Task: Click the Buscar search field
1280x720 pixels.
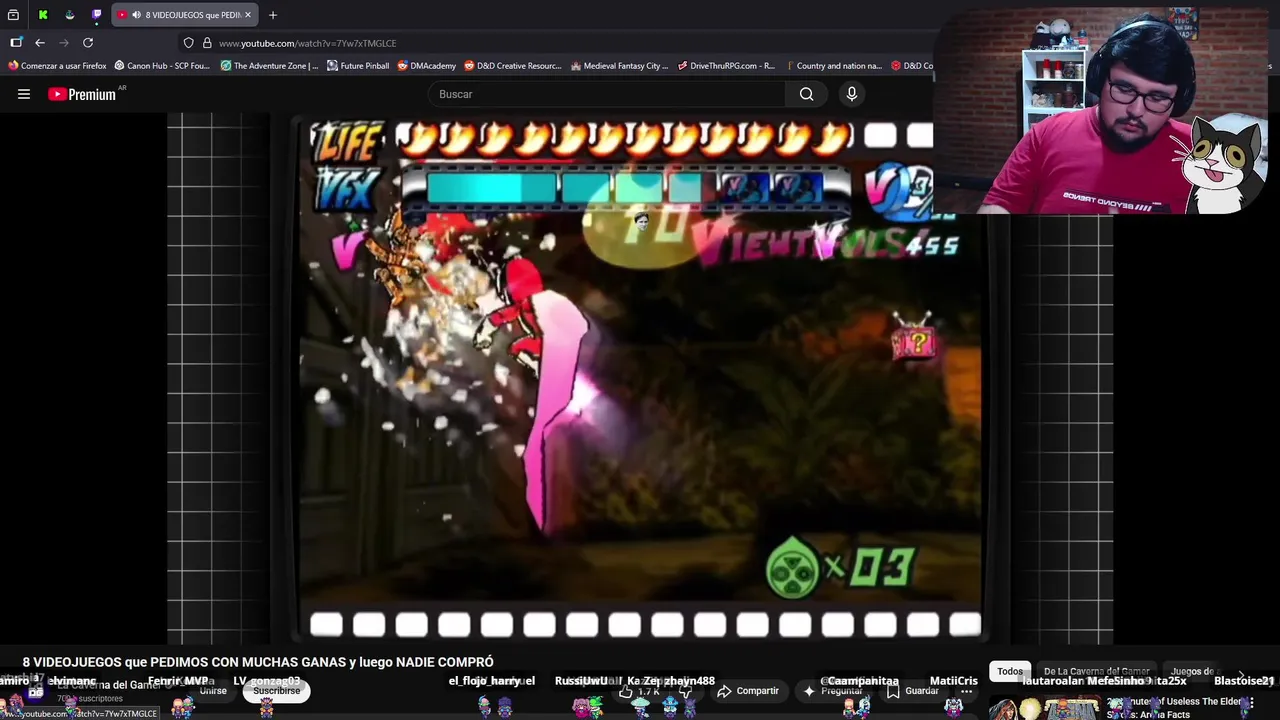Action: (607, 94)
